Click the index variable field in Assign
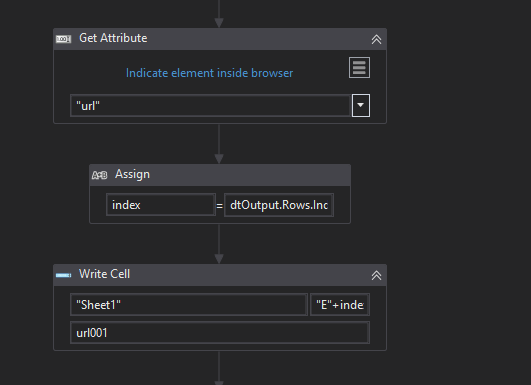The height and width of the screenshot is (385, 531). [x=161, y=205]
